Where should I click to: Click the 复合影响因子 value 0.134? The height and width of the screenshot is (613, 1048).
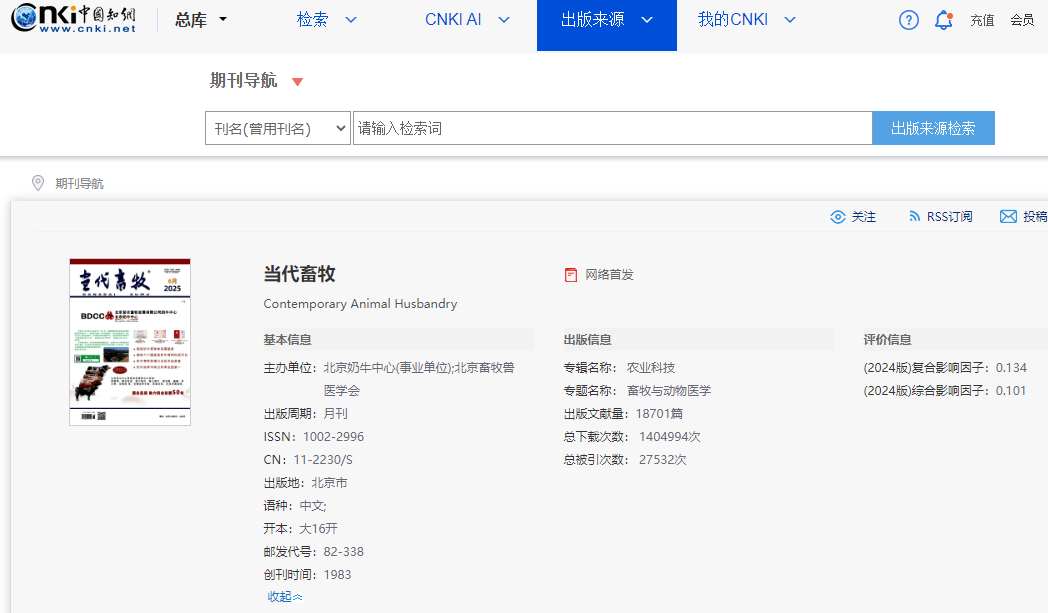tap(1011, 368)
